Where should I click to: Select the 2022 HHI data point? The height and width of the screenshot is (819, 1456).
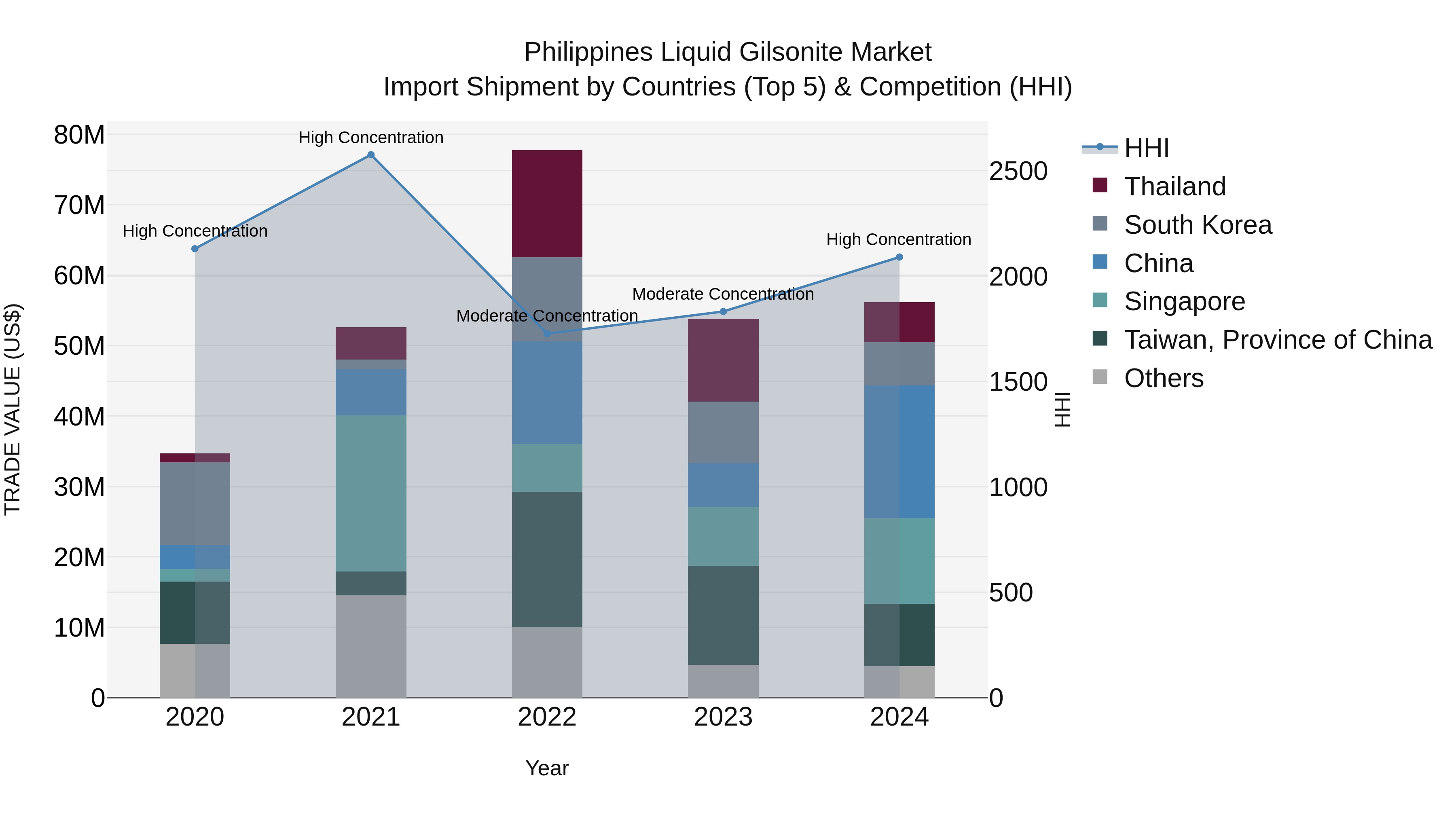pyautogui.click(x=547, y=334)
